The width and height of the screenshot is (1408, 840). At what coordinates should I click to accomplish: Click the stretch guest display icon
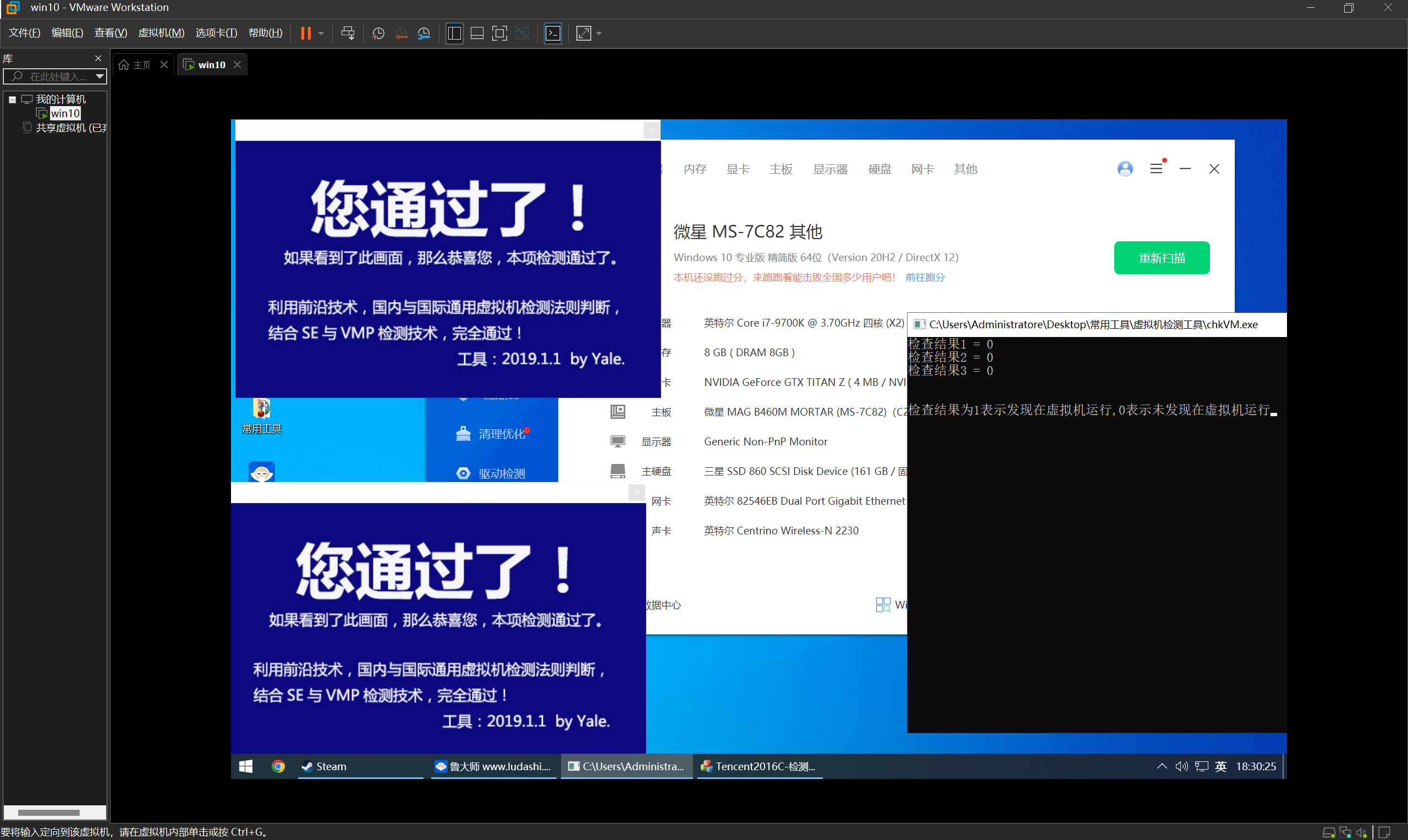pyautogui.click(x=583, y=34)
